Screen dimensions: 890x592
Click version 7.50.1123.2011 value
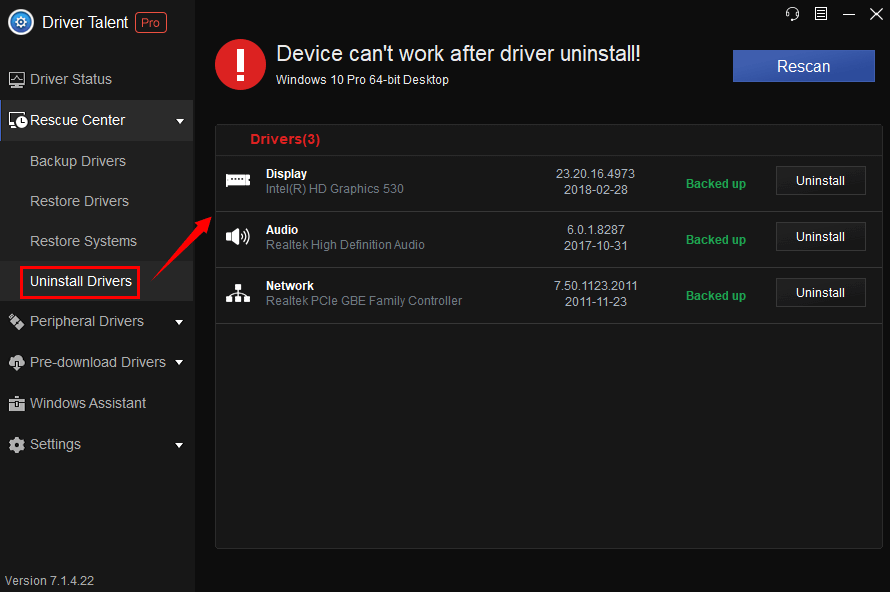pos(595,285)
